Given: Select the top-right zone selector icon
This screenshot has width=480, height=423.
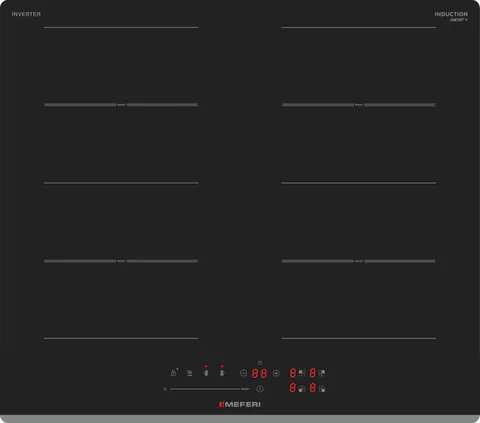Looking at the screenshot, I should click(322, 373).
